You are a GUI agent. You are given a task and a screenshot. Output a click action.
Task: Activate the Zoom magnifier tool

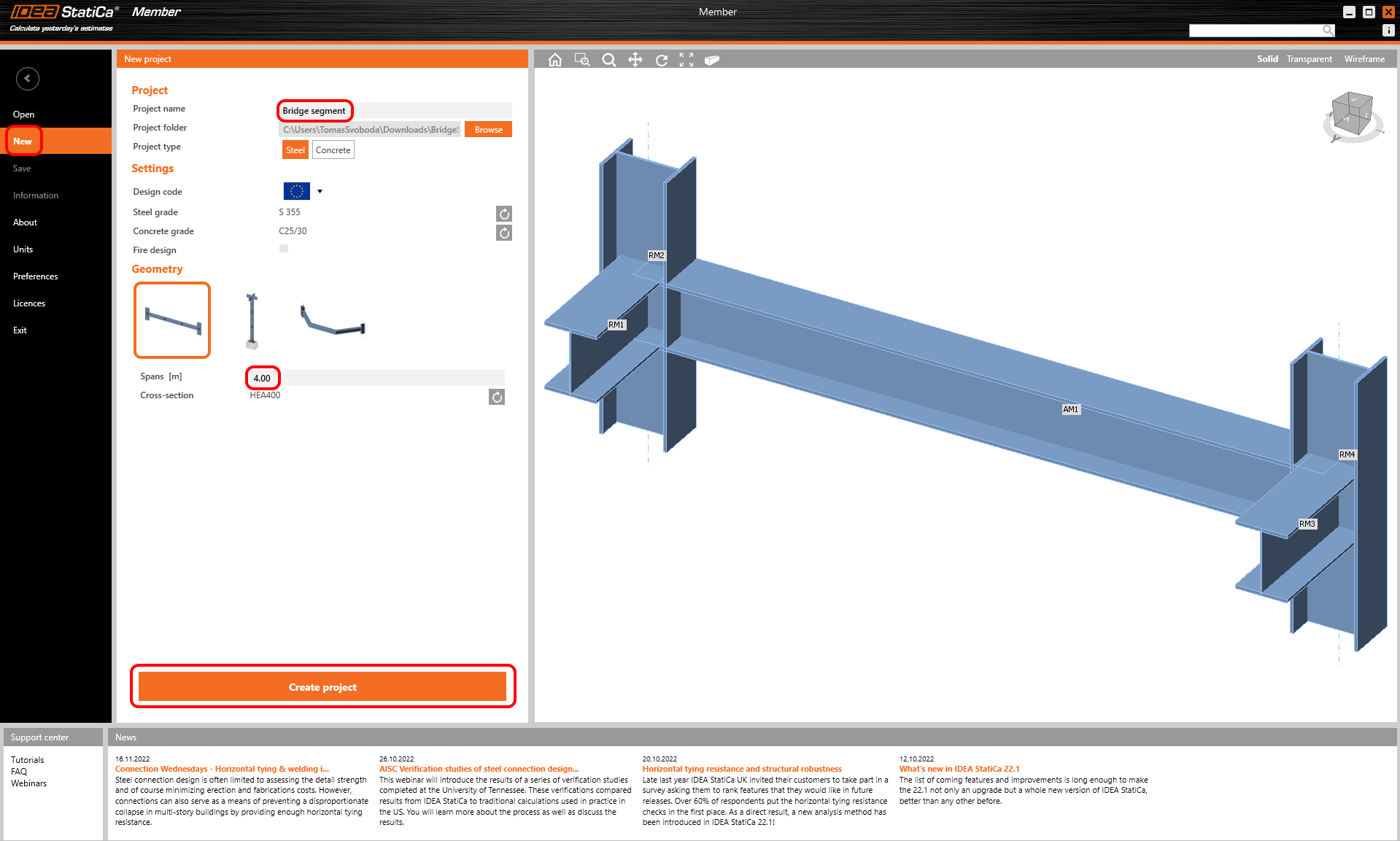[x=608, y=60]
